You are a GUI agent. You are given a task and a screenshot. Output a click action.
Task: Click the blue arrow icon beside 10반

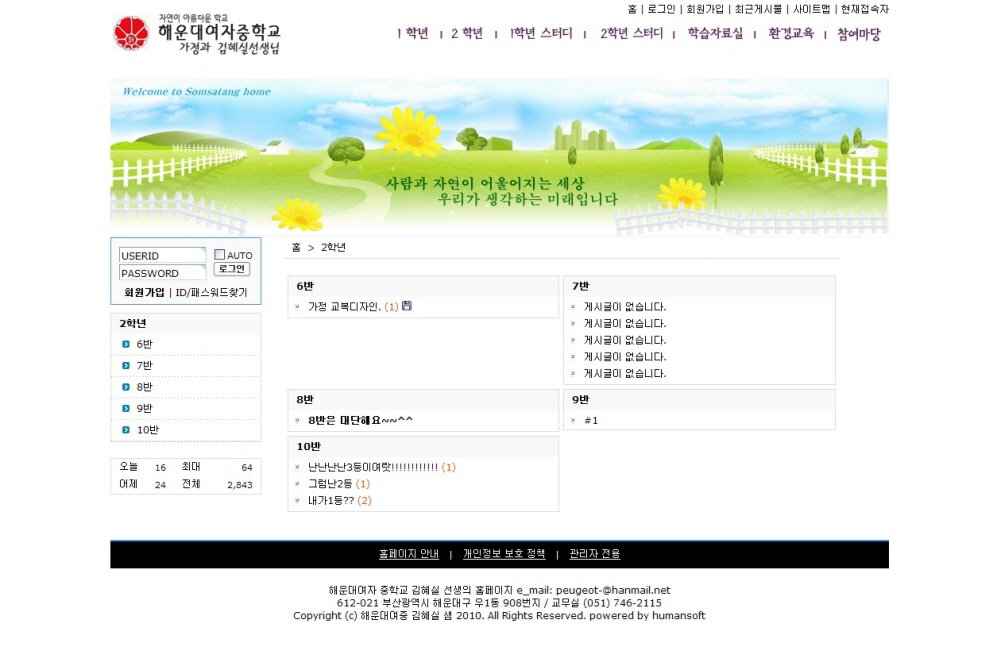click(x=126, y=430)
